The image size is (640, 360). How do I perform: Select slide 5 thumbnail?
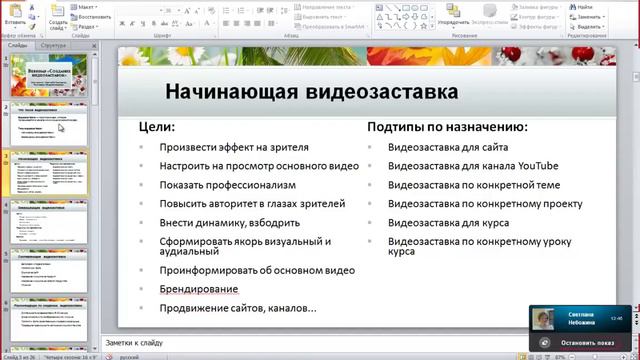[x=49, y=271]
